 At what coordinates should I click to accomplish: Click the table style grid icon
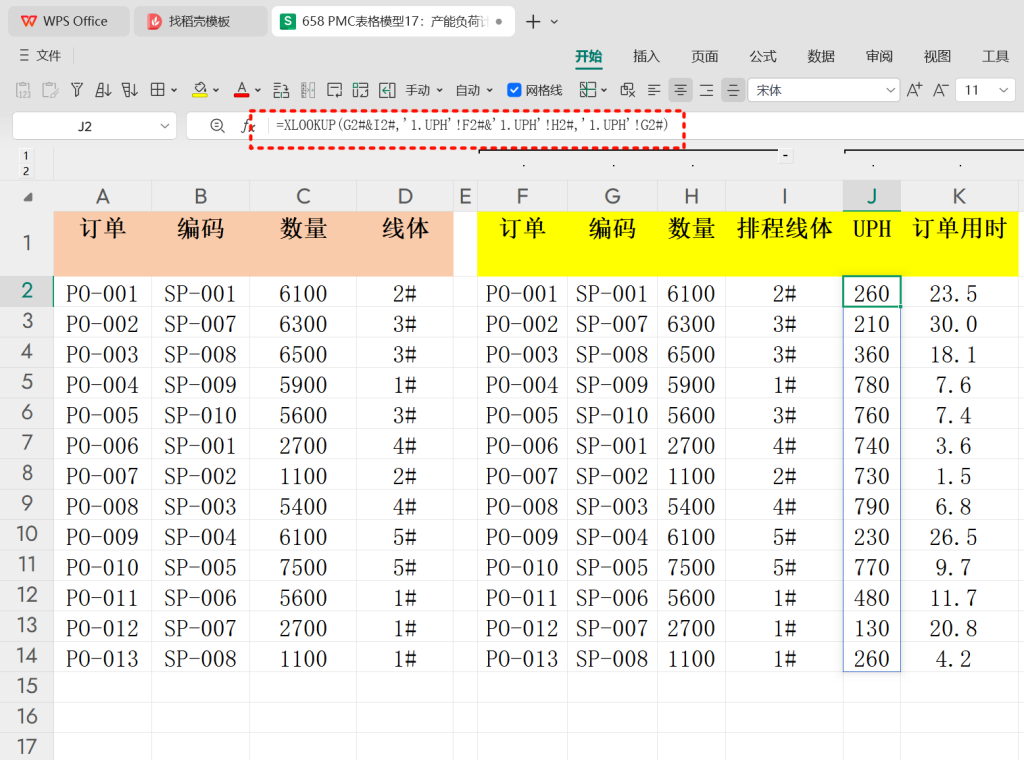(360, 90)
